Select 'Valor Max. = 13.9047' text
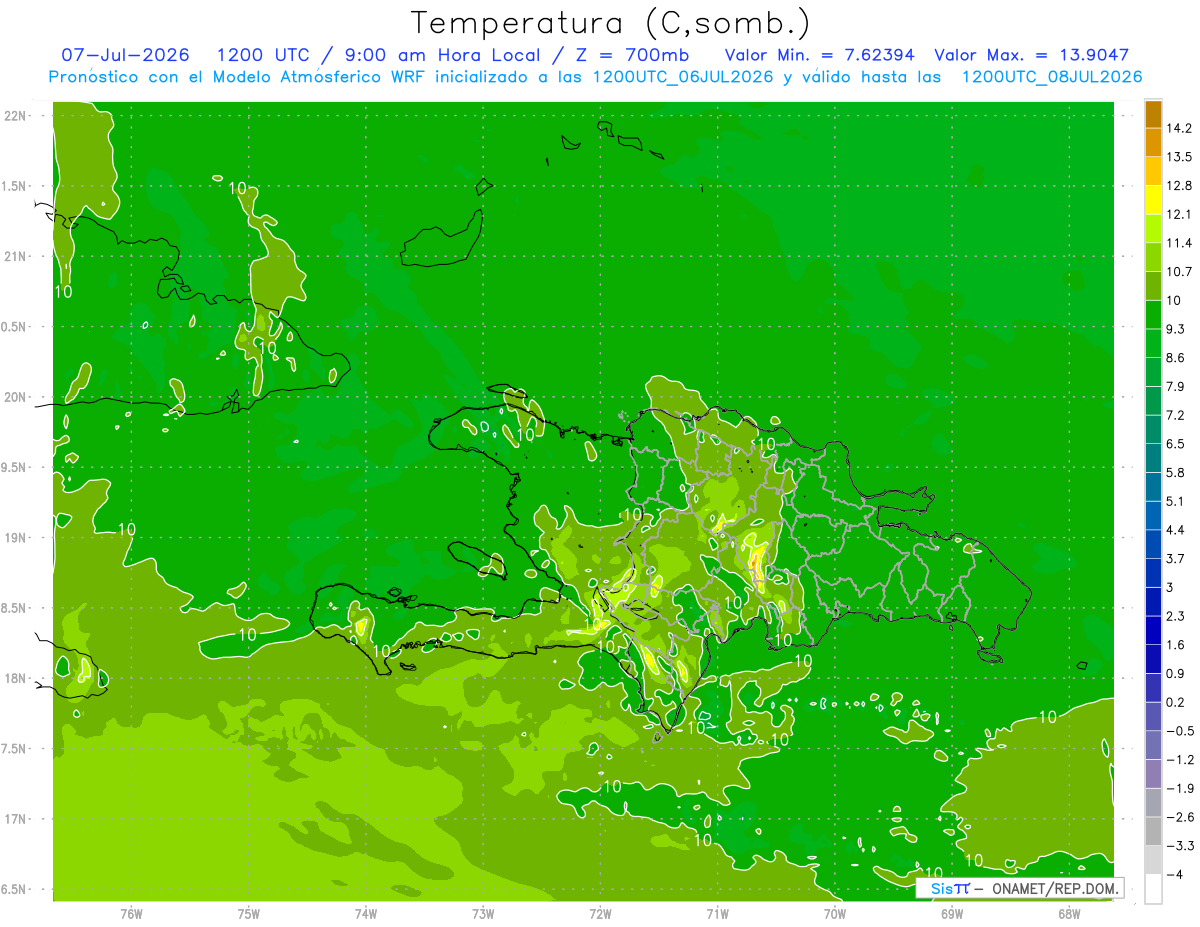Image resolution: width=1200 pixels, height=927 pixels. [x=1032, y=55]
